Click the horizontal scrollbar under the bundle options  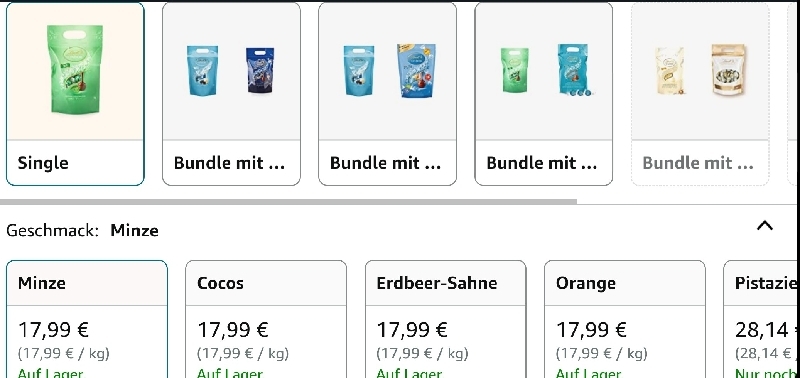click(x=288, y=201)
